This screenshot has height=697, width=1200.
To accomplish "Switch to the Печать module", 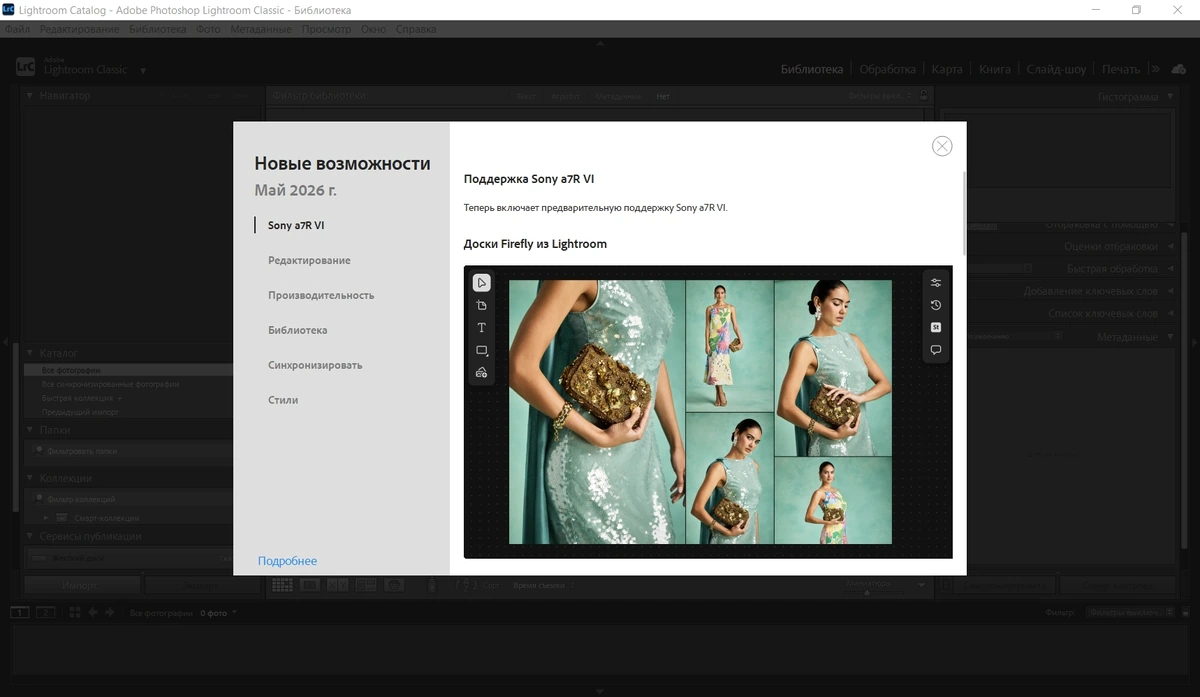I will coord(1120,69).
